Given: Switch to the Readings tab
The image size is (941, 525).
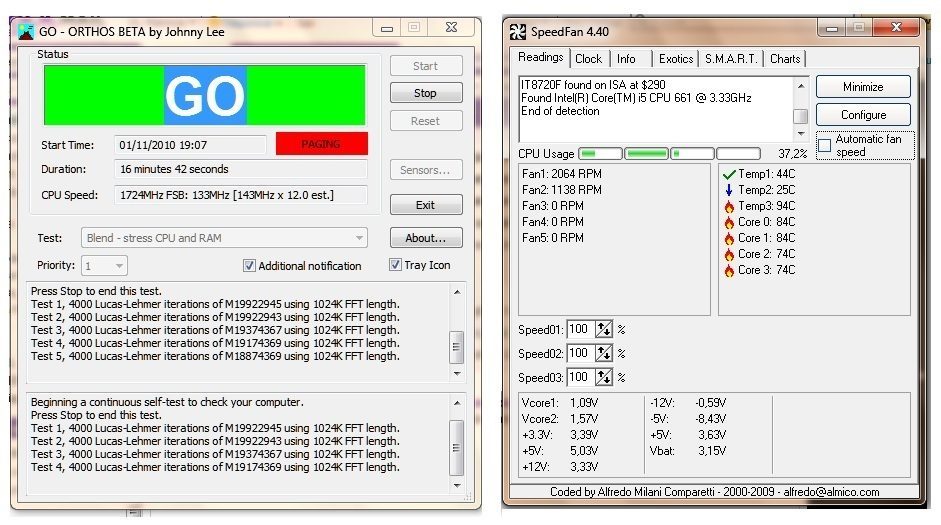Looking at the screenshot, I should (541, 57).
